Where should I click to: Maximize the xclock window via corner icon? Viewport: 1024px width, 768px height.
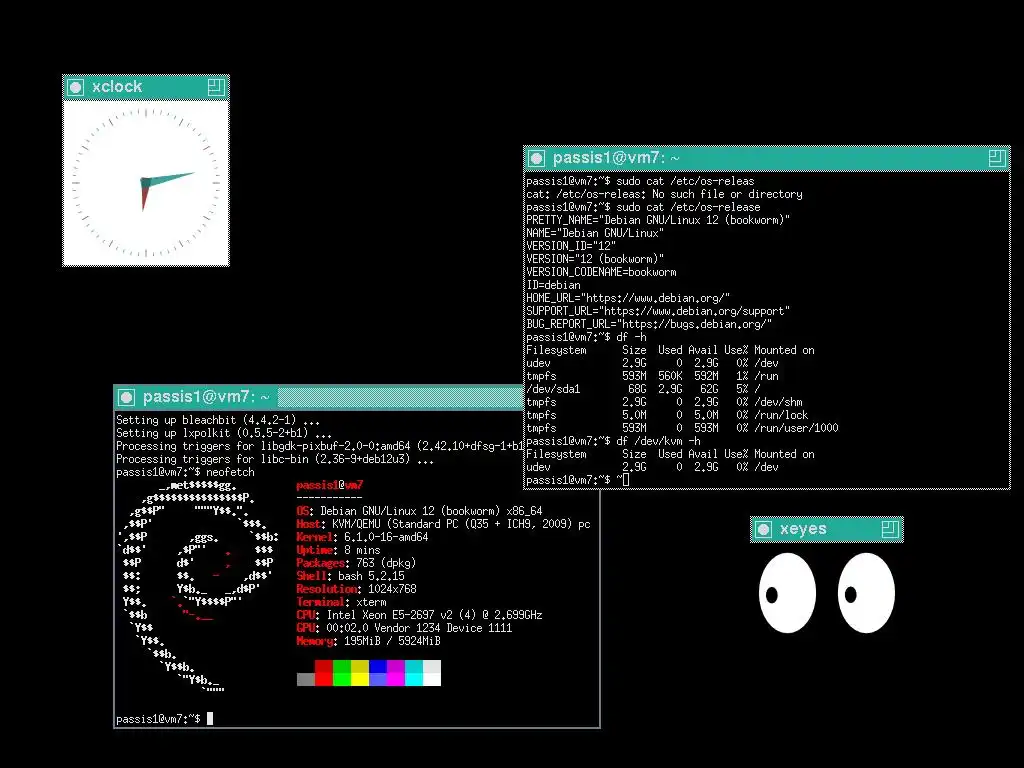click(216, 87)
